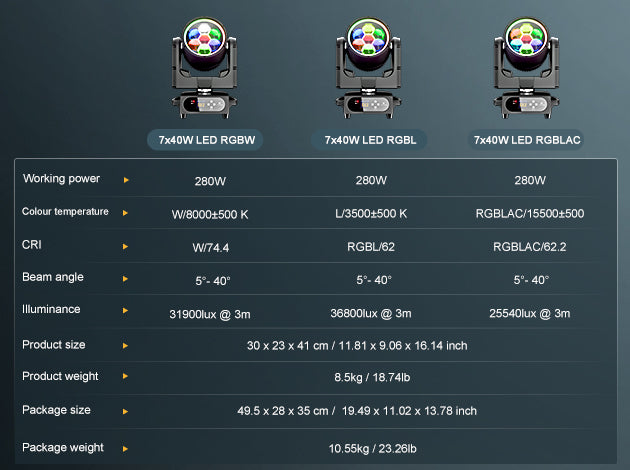The height and width of the screenshot is (470, 630).
Task: Click the orange arrow next to CRI
Action: point(126,245)
